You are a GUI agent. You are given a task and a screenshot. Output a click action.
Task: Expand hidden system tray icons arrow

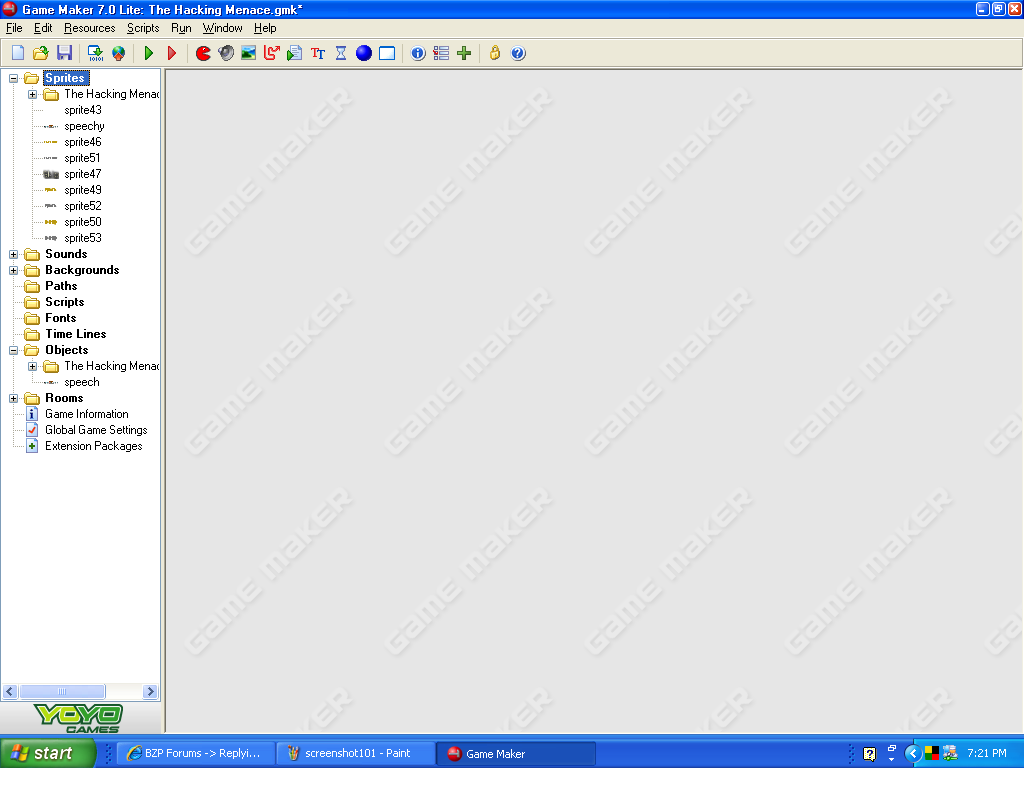click(912, 754)
